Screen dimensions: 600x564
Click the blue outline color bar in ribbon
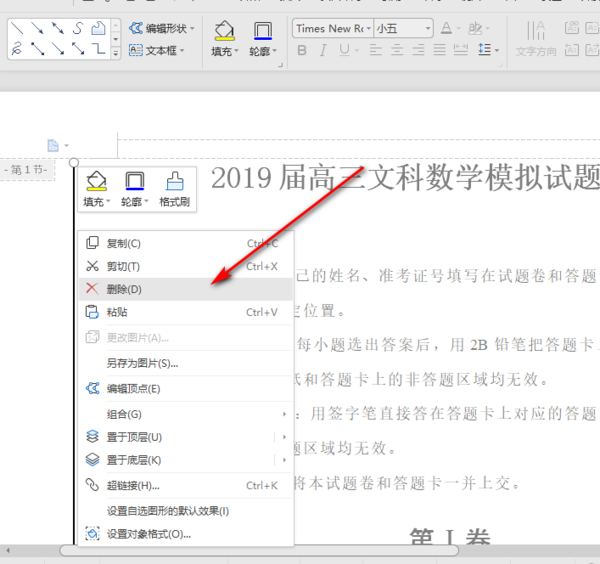tap(263, 39)
